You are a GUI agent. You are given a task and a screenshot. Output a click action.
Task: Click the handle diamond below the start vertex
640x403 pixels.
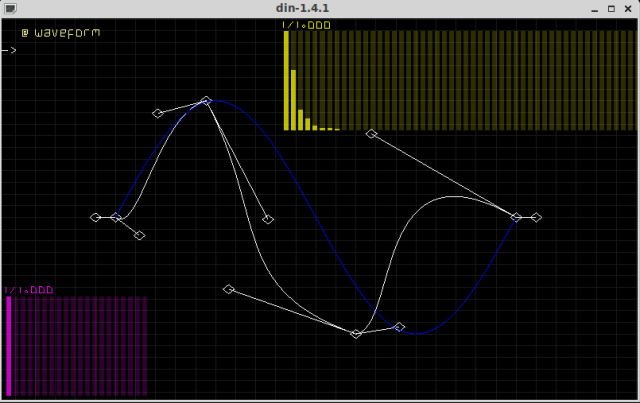pyautogui.click(x=139, y=235)
